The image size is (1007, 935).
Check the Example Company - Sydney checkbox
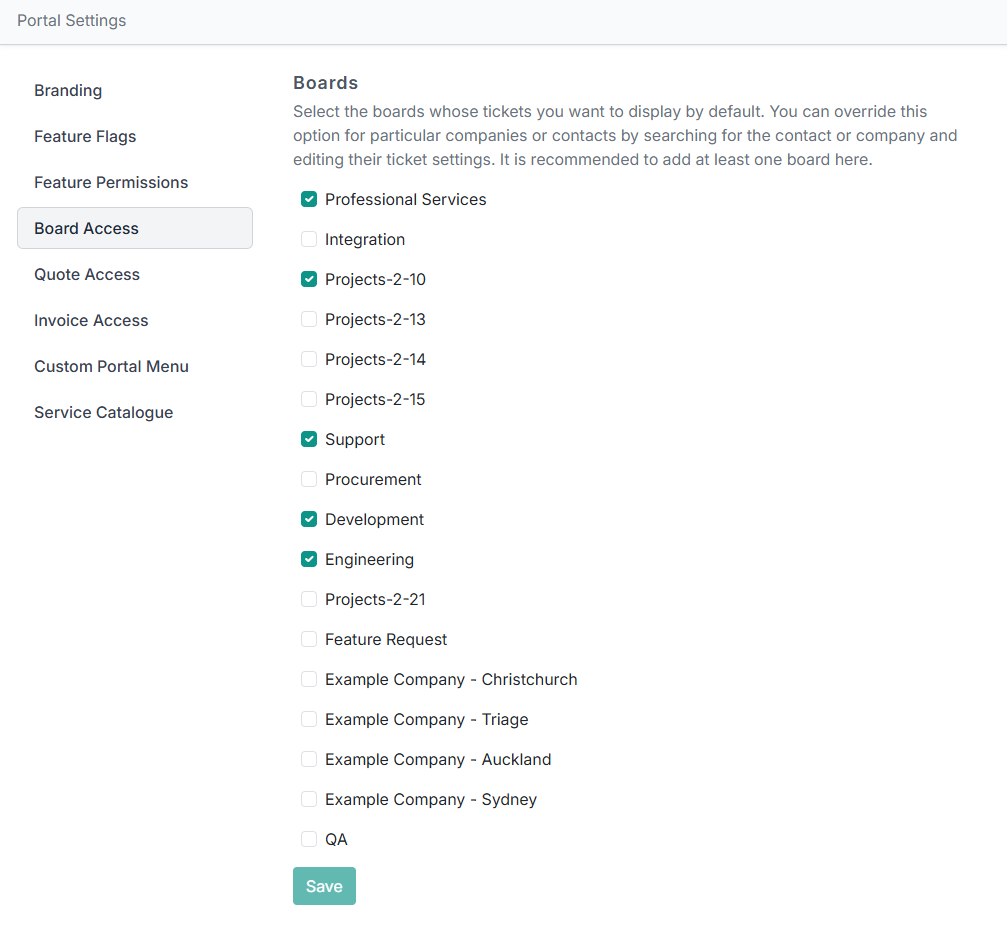[309, 799]
